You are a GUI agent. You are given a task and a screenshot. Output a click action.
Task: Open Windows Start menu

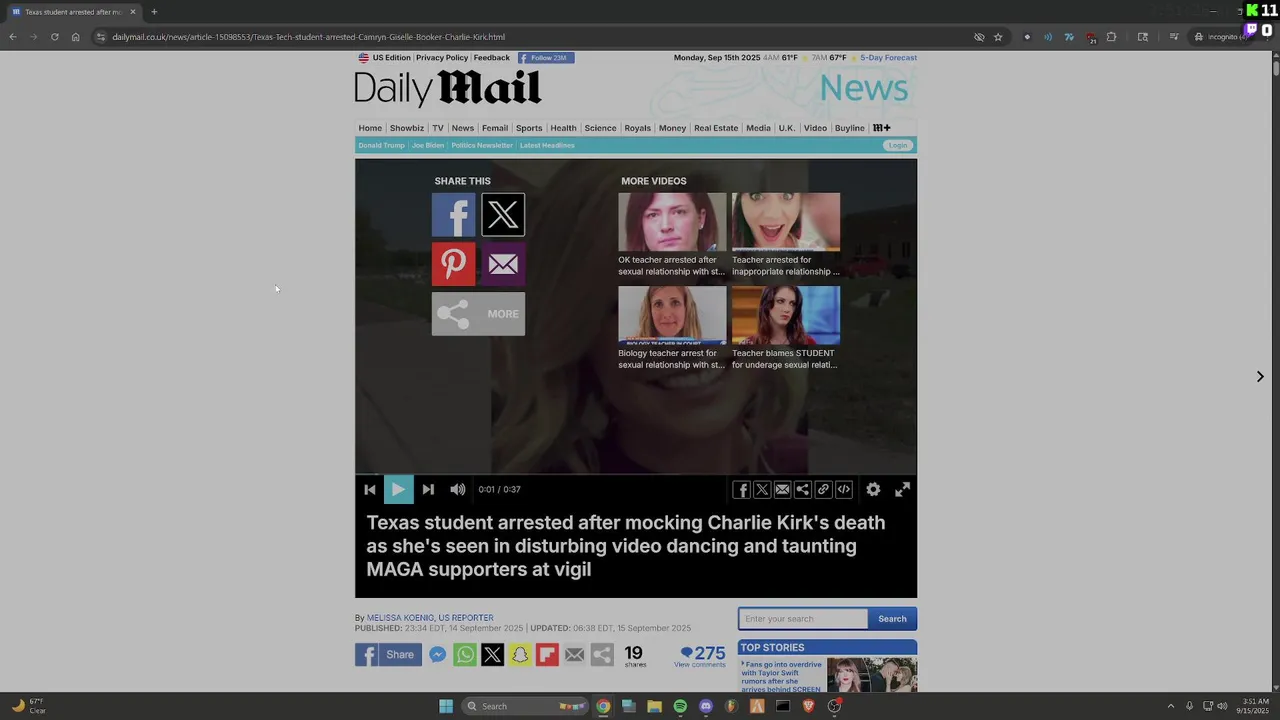tap(446, 706)
